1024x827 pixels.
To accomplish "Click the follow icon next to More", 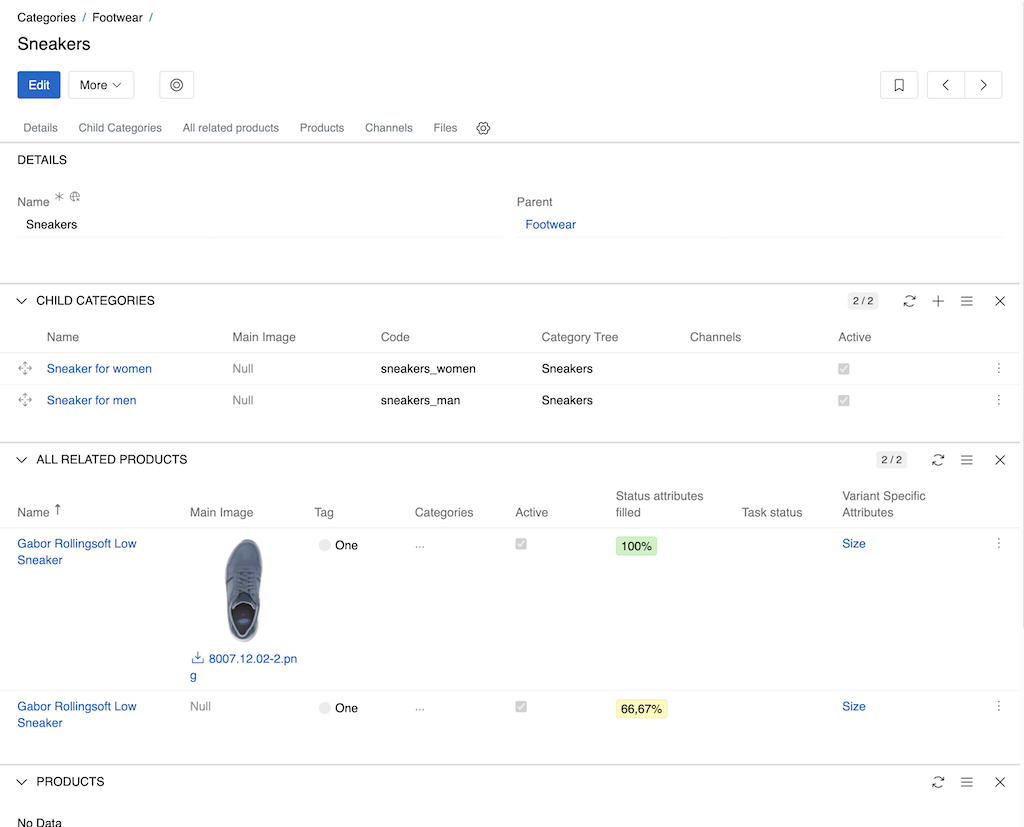I will [176, 85].
